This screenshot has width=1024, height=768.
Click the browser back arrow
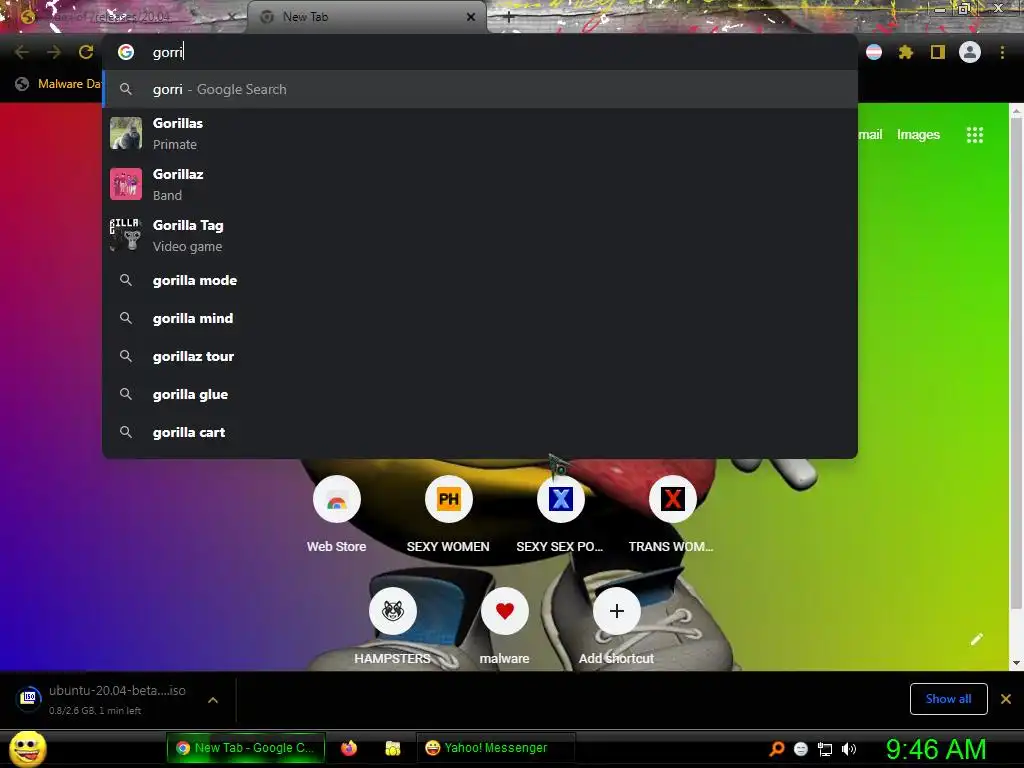coord(22,52)
